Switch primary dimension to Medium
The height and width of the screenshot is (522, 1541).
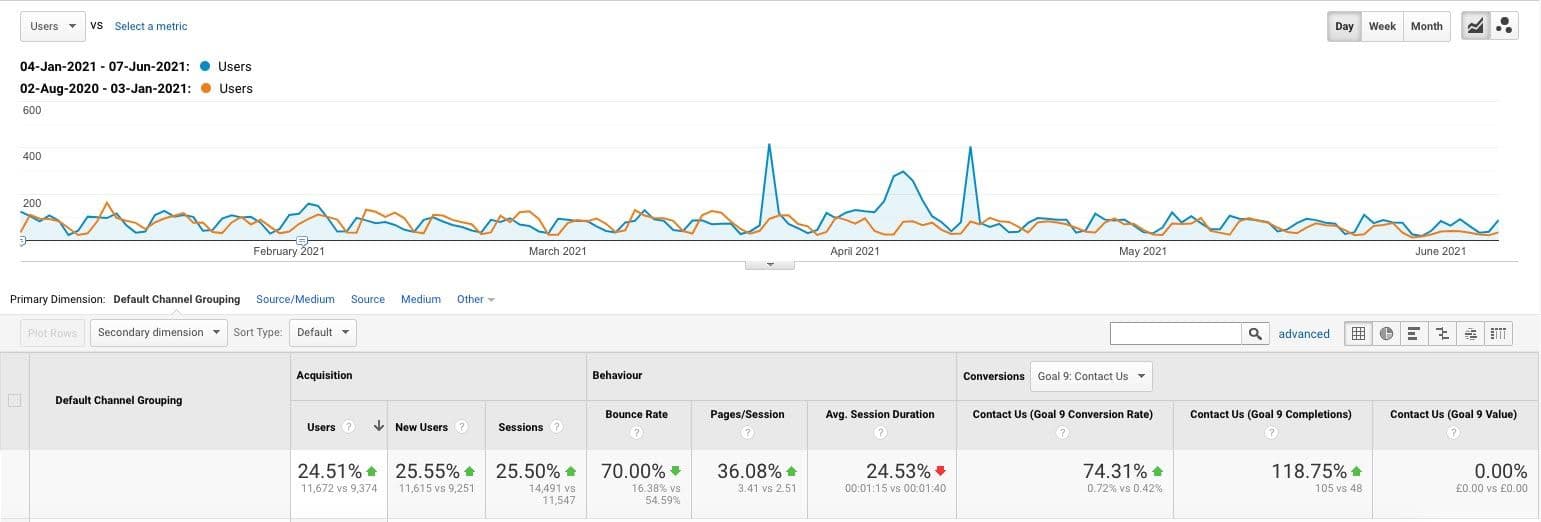pos(421,299)
